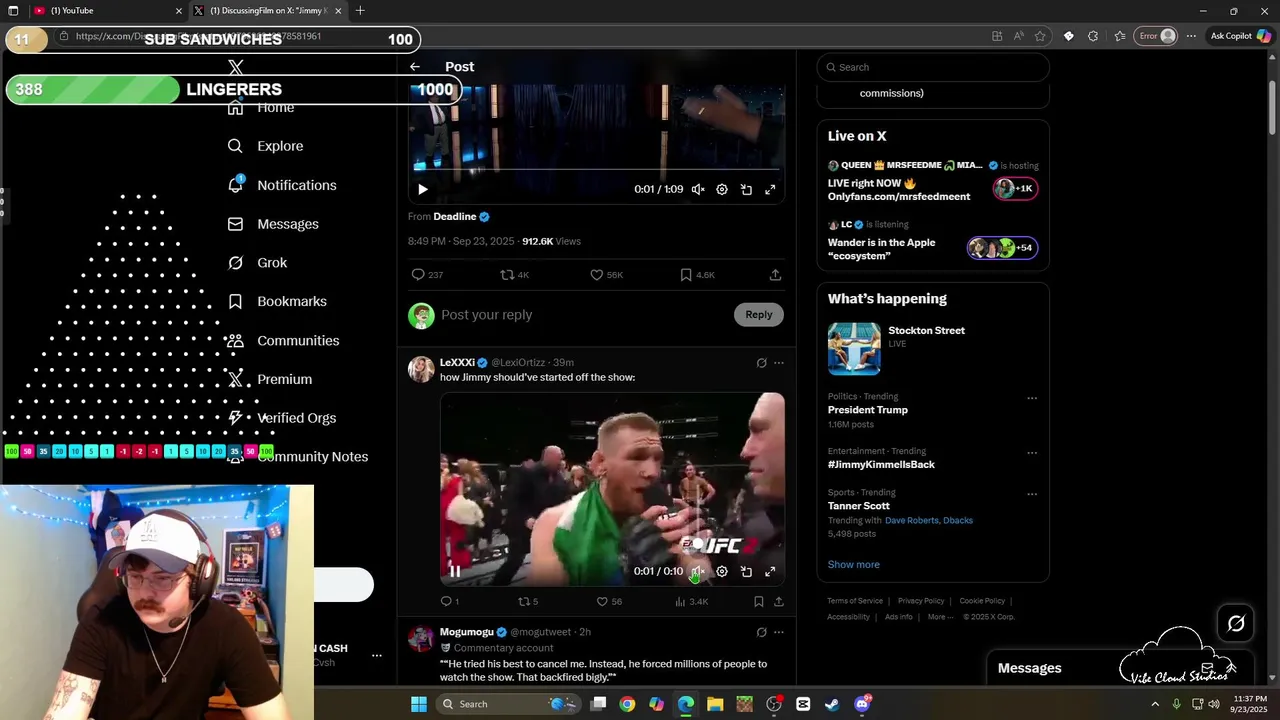Open QUEEN MRSFEEDME live broadcast
This screenshot has height=720, width=1280.
click(933, 181)
